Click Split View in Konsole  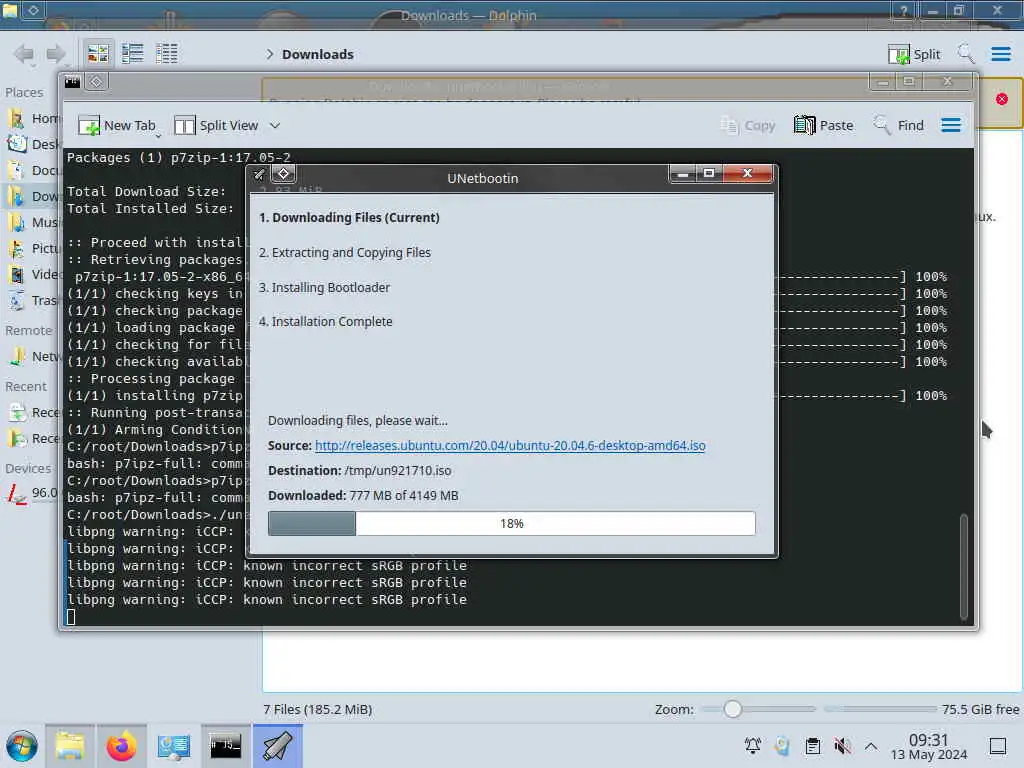coord(216,125)
